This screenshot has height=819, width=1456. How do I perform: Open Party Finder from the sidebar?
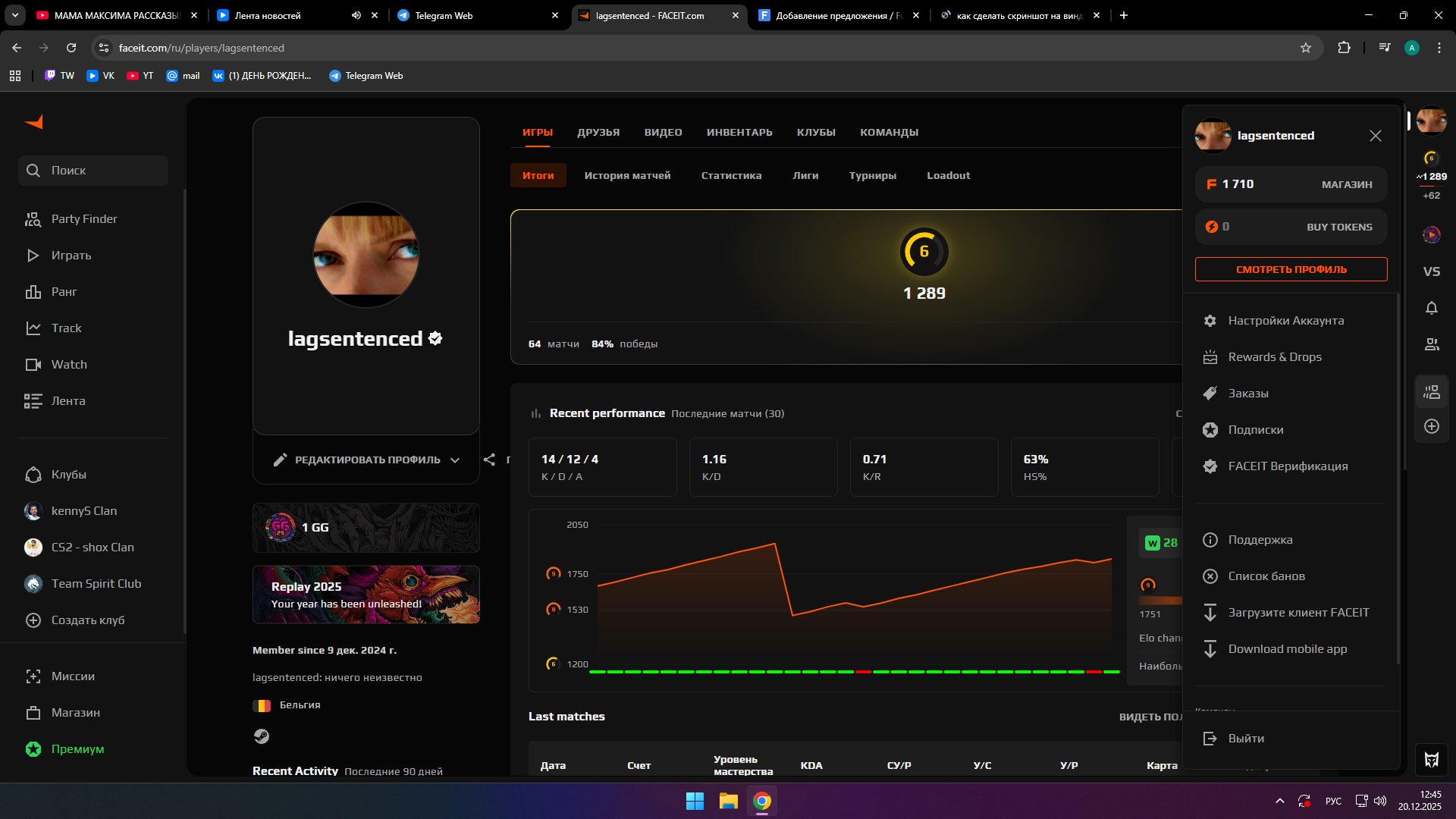(33, 218)
